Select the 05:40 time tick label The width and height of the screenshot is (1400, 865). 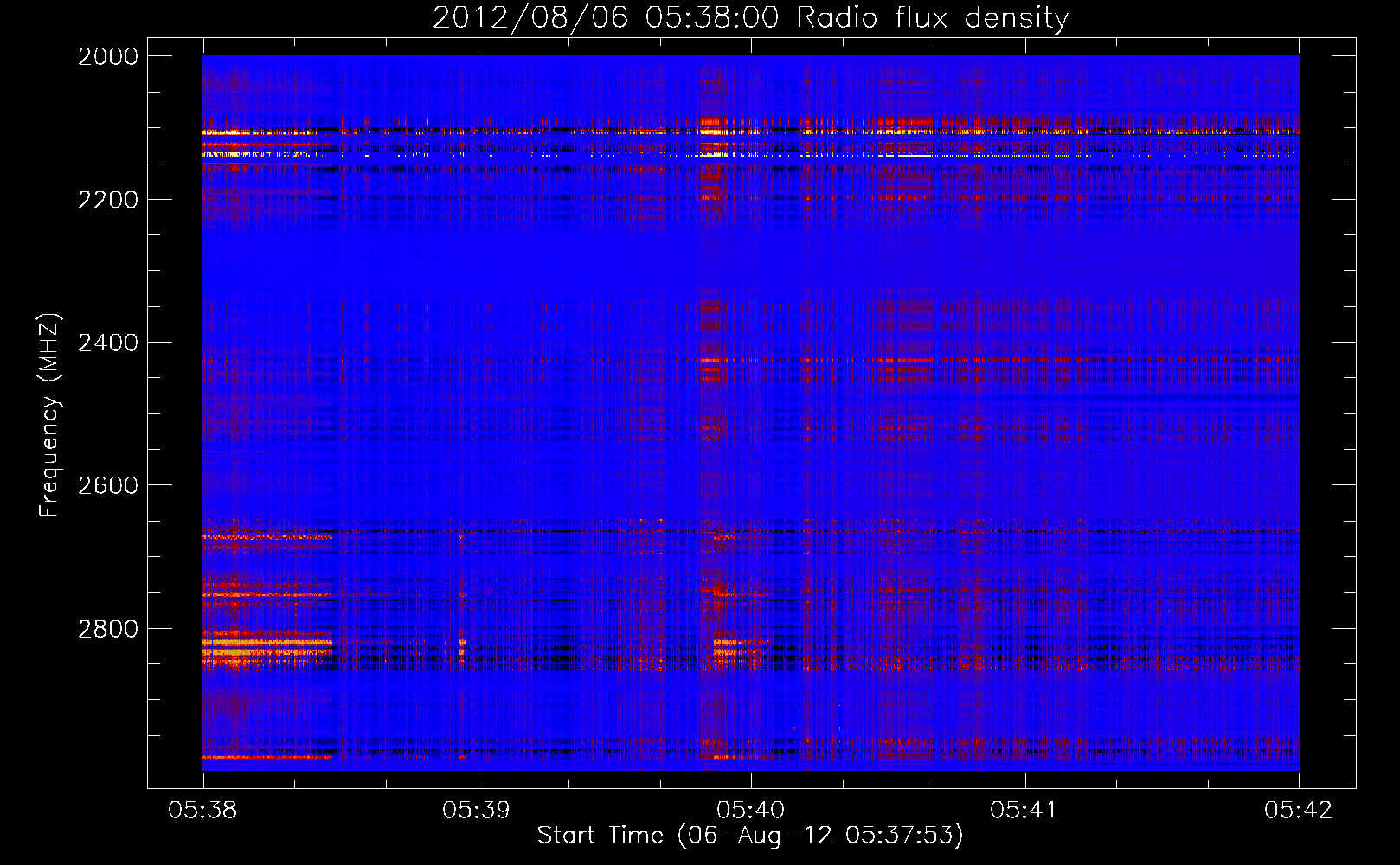click(751, 810)
